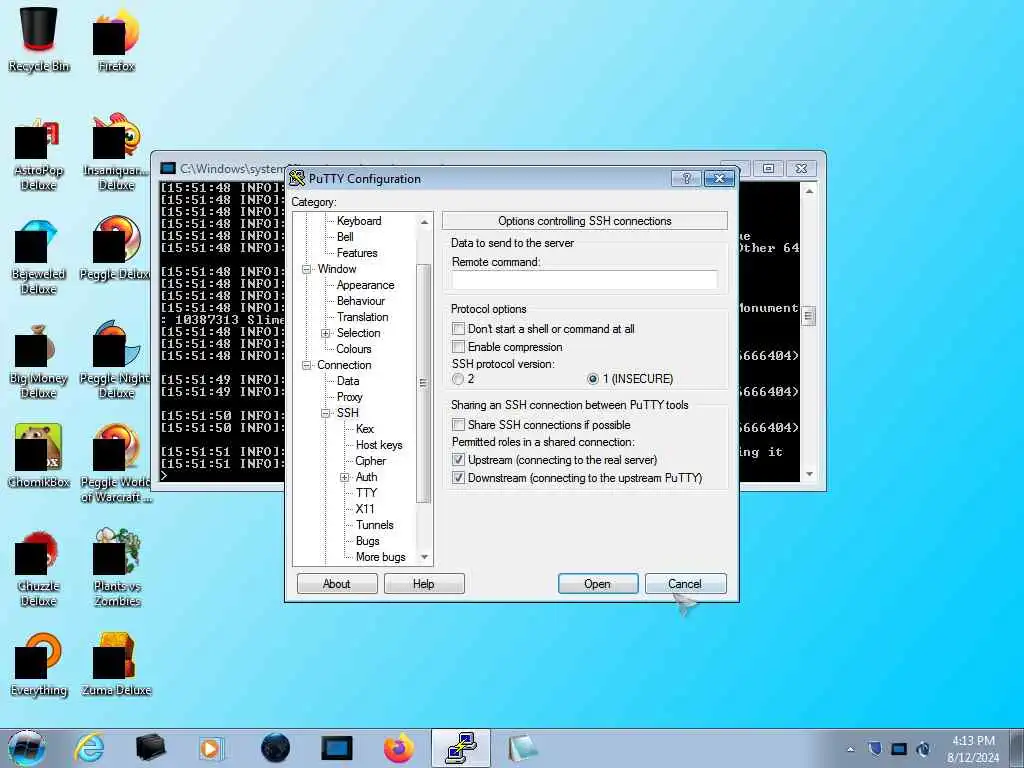
Task: Select Translation category
Action: click(x=362, y=317)
